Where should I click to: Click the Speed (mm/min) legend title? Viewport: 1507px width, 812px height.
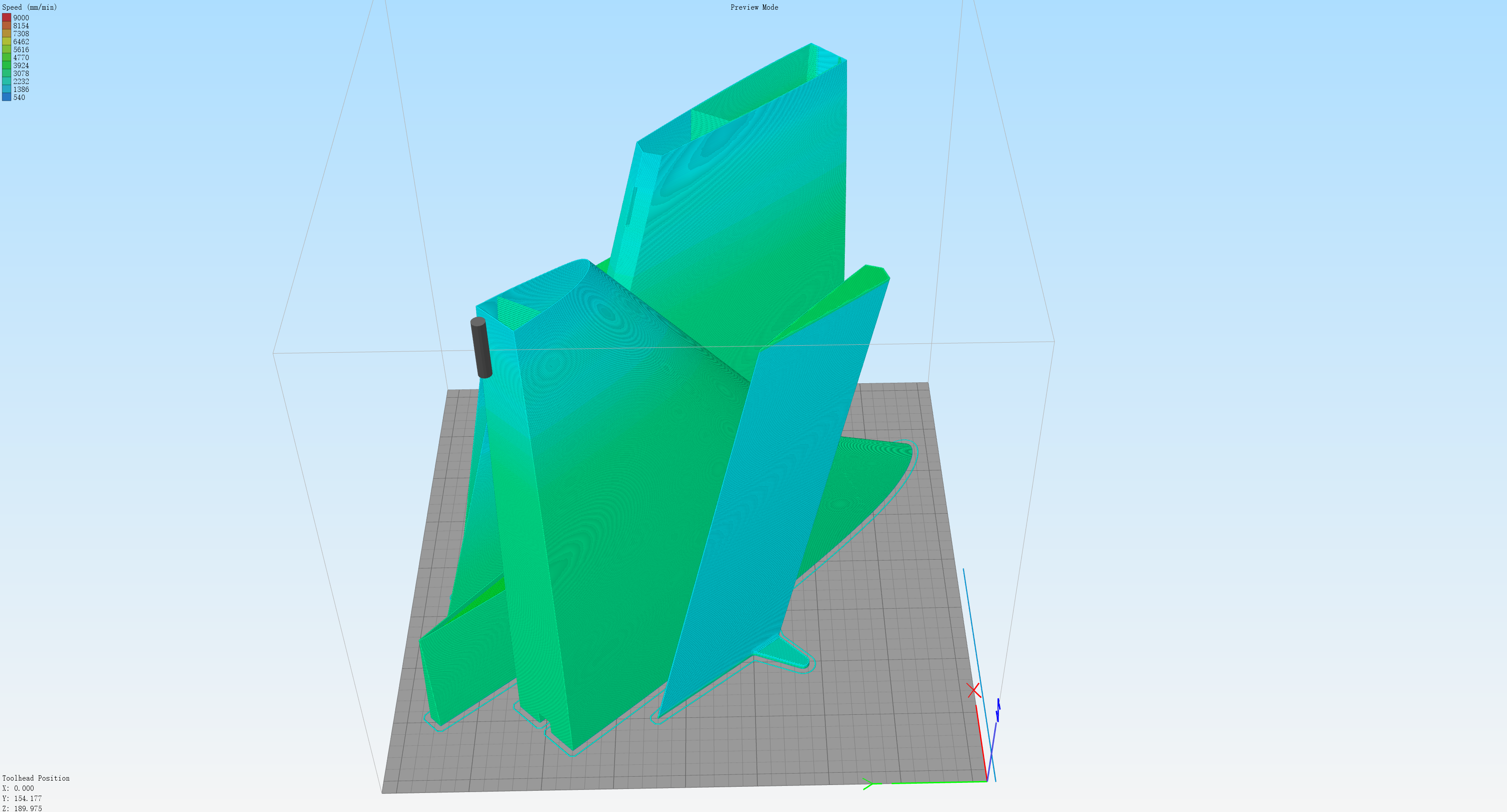30,8
